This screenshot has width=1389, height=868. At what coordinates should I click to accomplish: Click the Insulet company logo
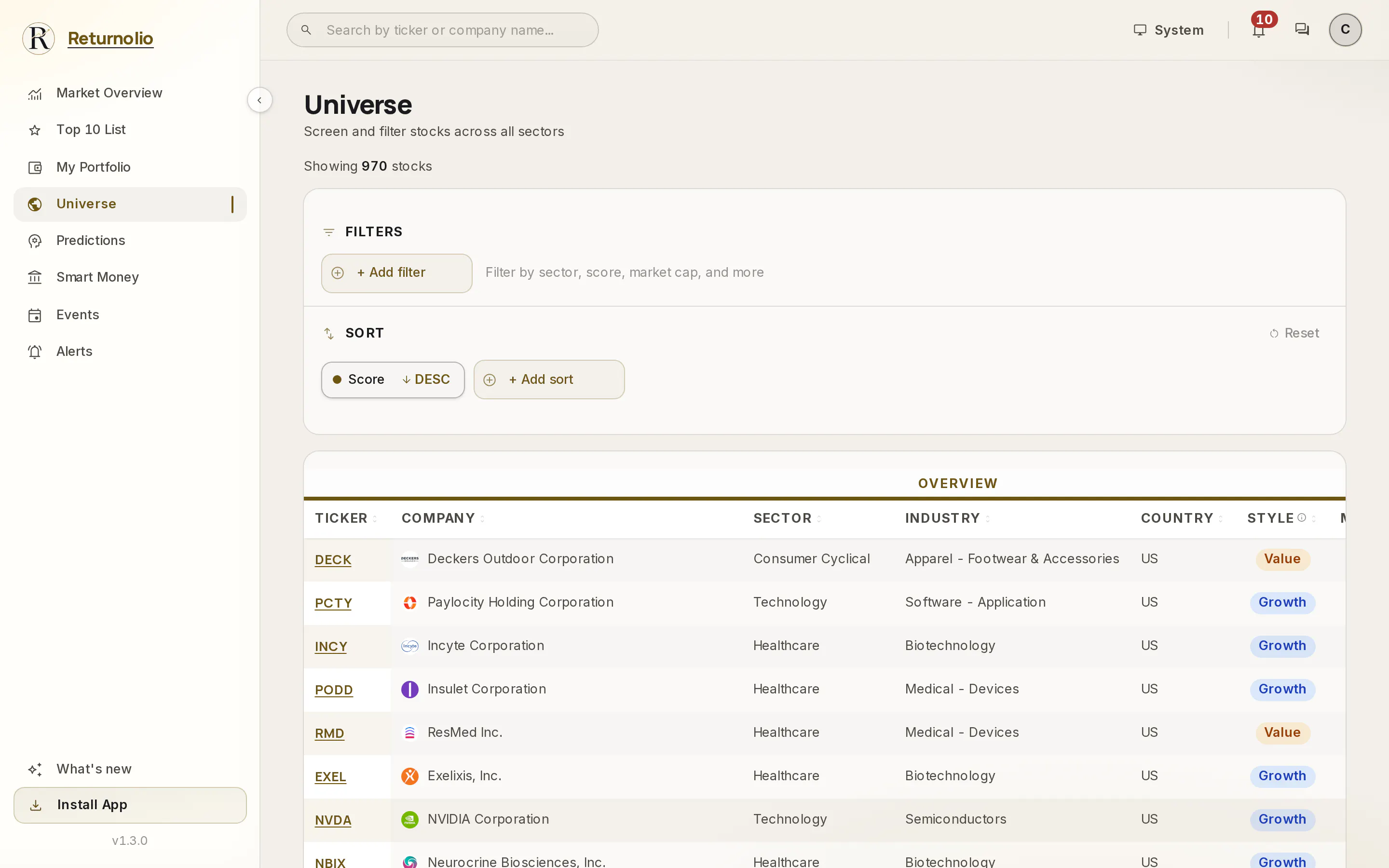[x=410, y=690]
